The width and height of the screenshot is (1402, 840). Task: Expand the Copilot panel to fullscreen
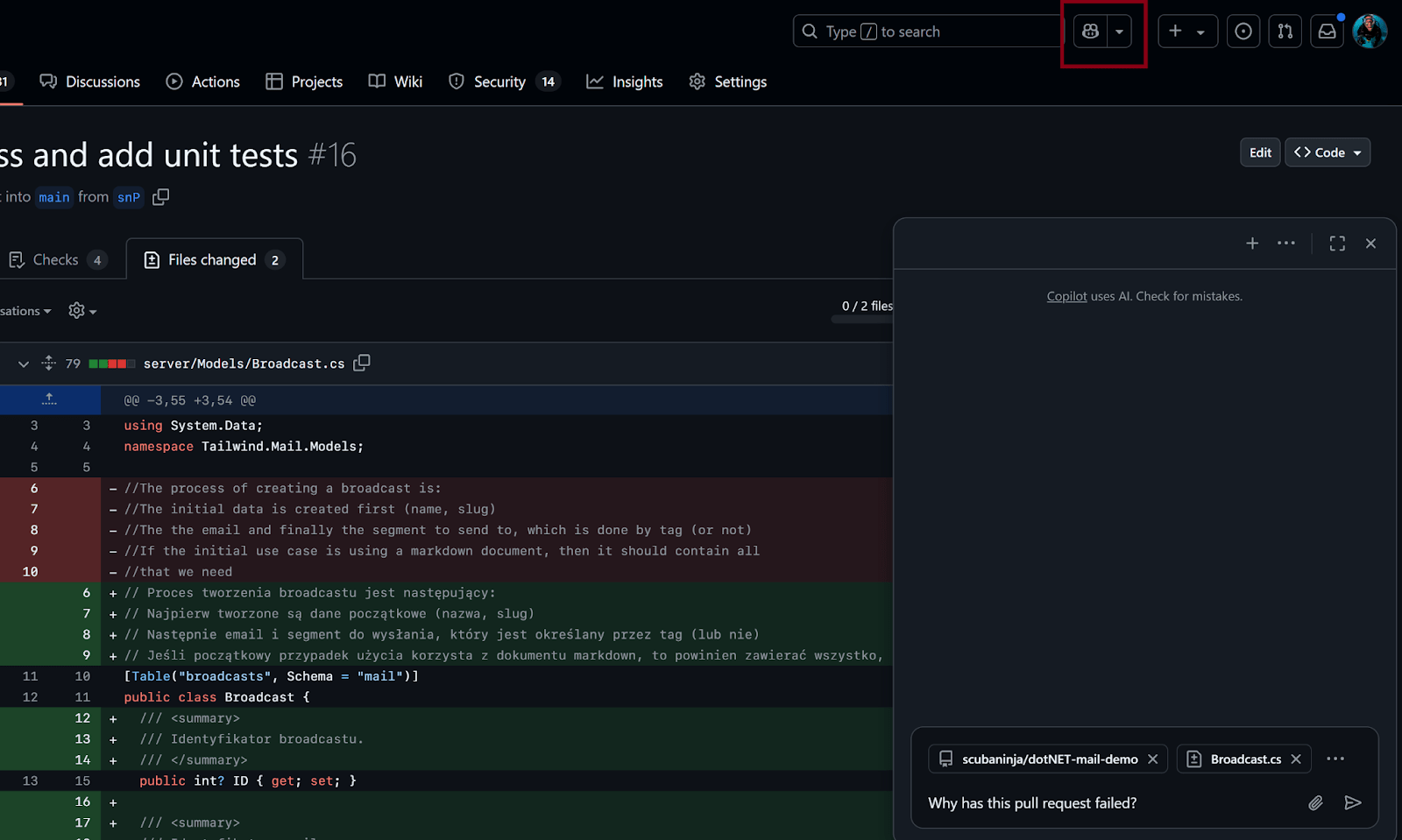[1336, 244]
